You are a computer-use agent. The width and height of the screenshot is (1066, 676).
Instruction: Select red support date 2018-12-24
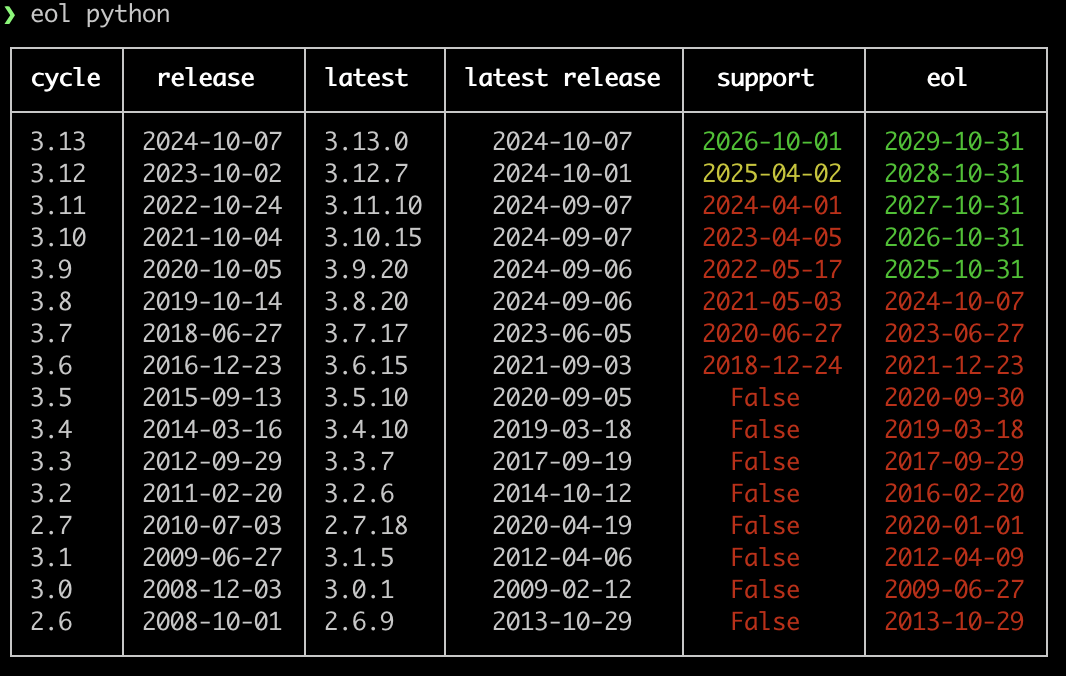772,365
